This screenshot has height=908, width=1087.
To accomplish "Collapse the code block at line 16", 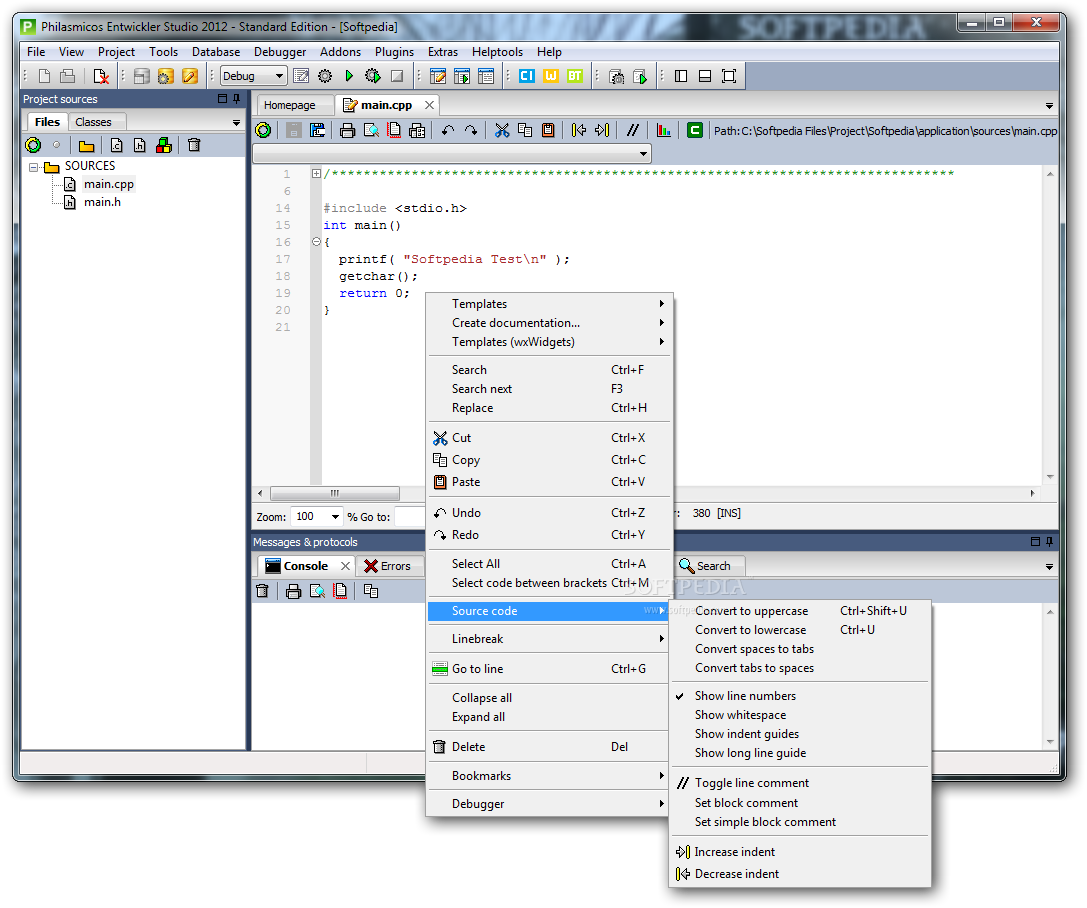I will pos(316,242).
